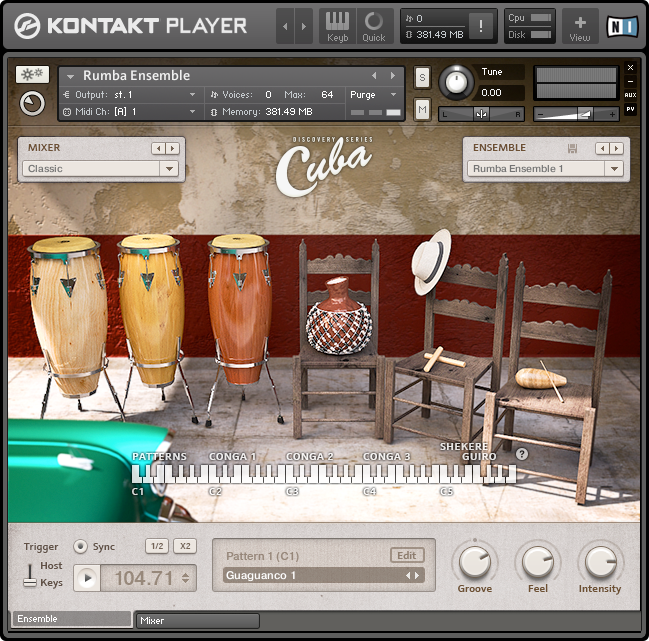Play the pattern with play button
This screenshot has width=649, height=641.
click(87, 578)
